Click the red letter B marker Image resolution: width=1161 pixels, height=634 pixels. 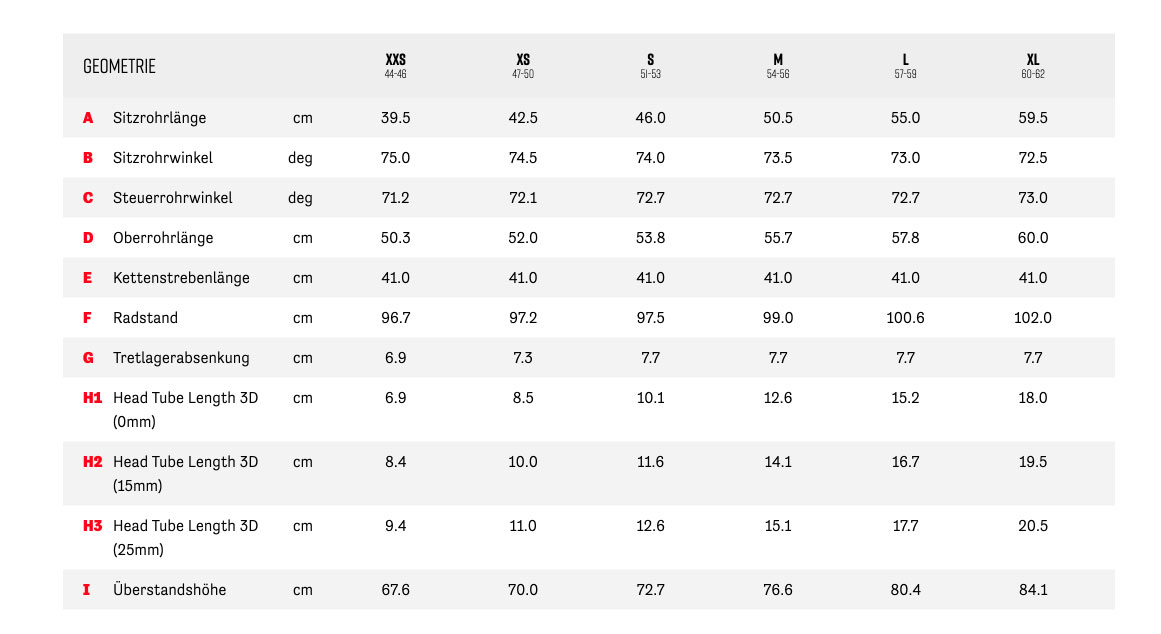pyautogui.click(x=88, y=158)
